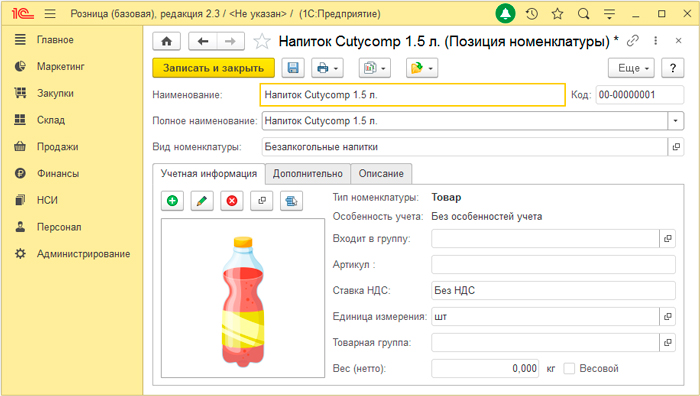Switch to Описание tab
This screenshot has height=396, width=700.
[x=381, y=174]
